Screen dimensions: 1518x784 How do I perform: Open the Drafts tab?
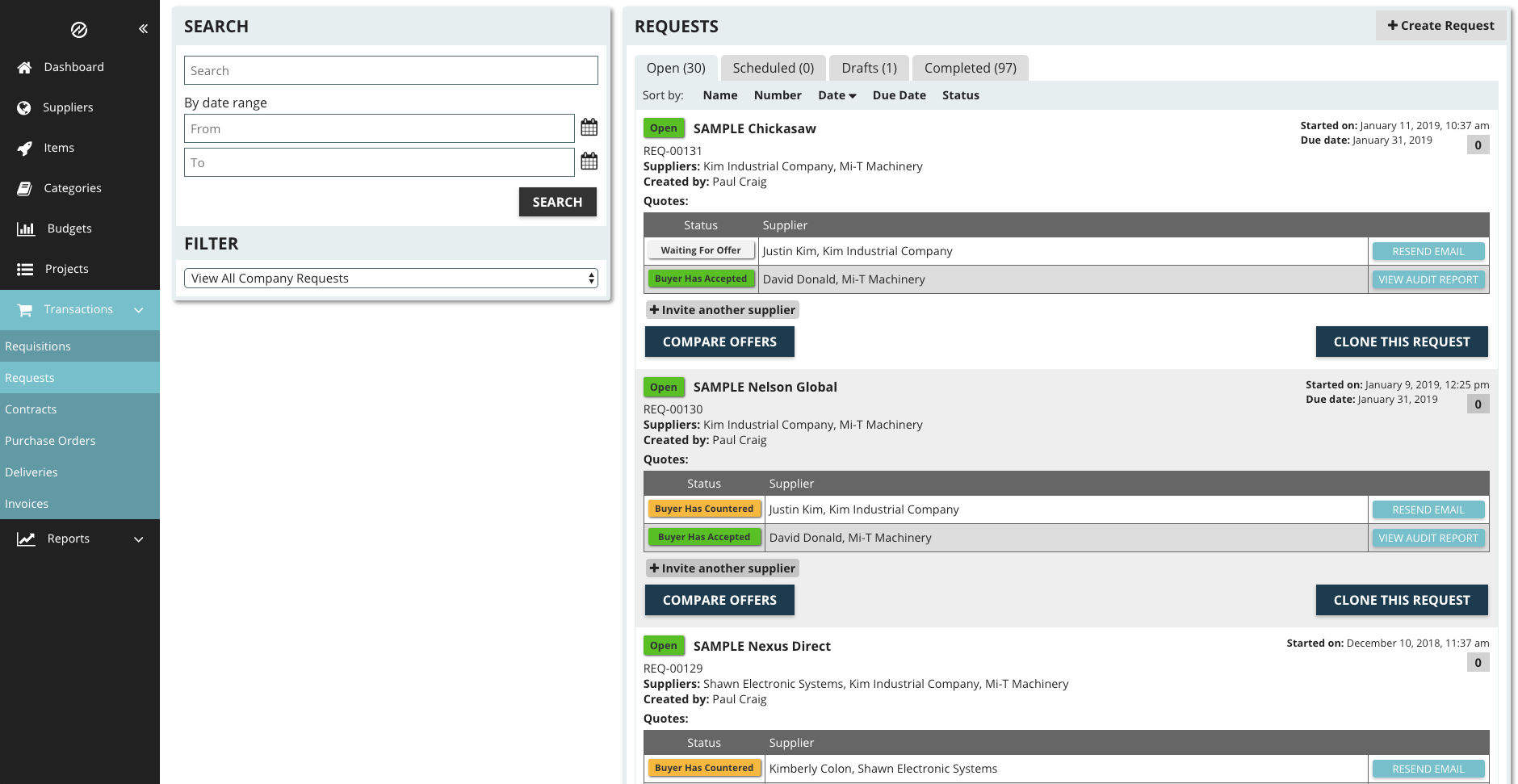(x=868, y=68)
